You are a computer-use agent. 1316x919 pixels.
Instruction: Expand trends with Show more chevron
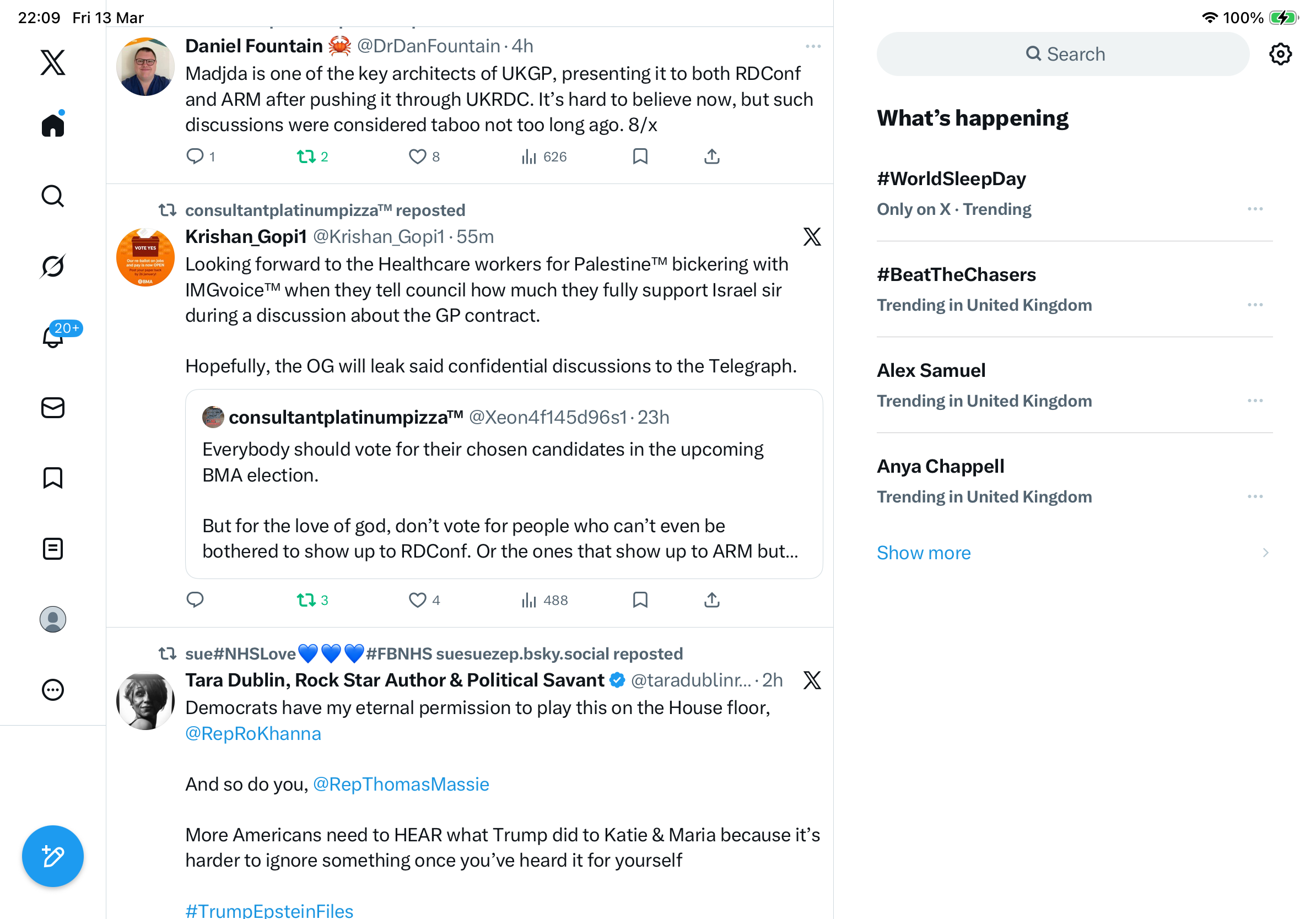pyautogui.click(x=1265, y=552)
